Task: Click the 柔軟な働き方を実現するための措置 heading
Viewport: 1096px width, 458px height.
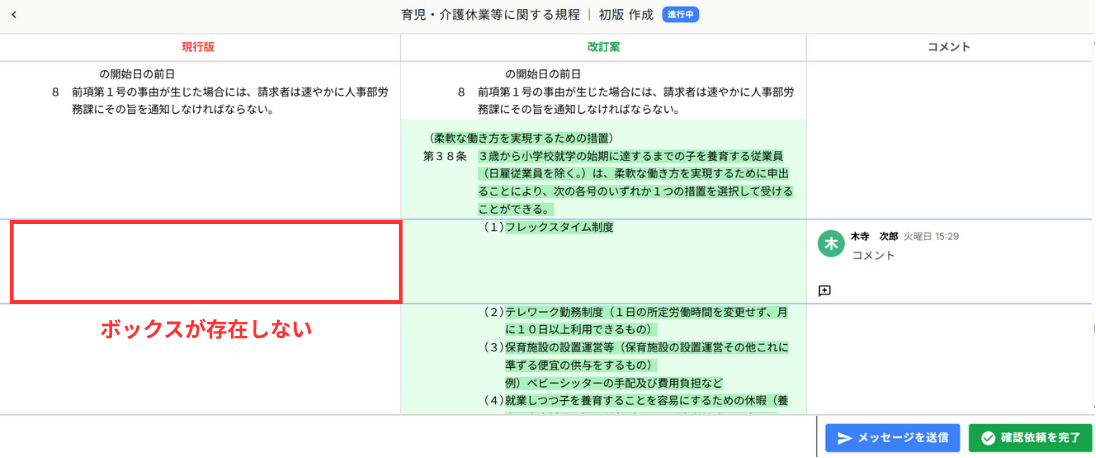Action: (x=520, y=138)
